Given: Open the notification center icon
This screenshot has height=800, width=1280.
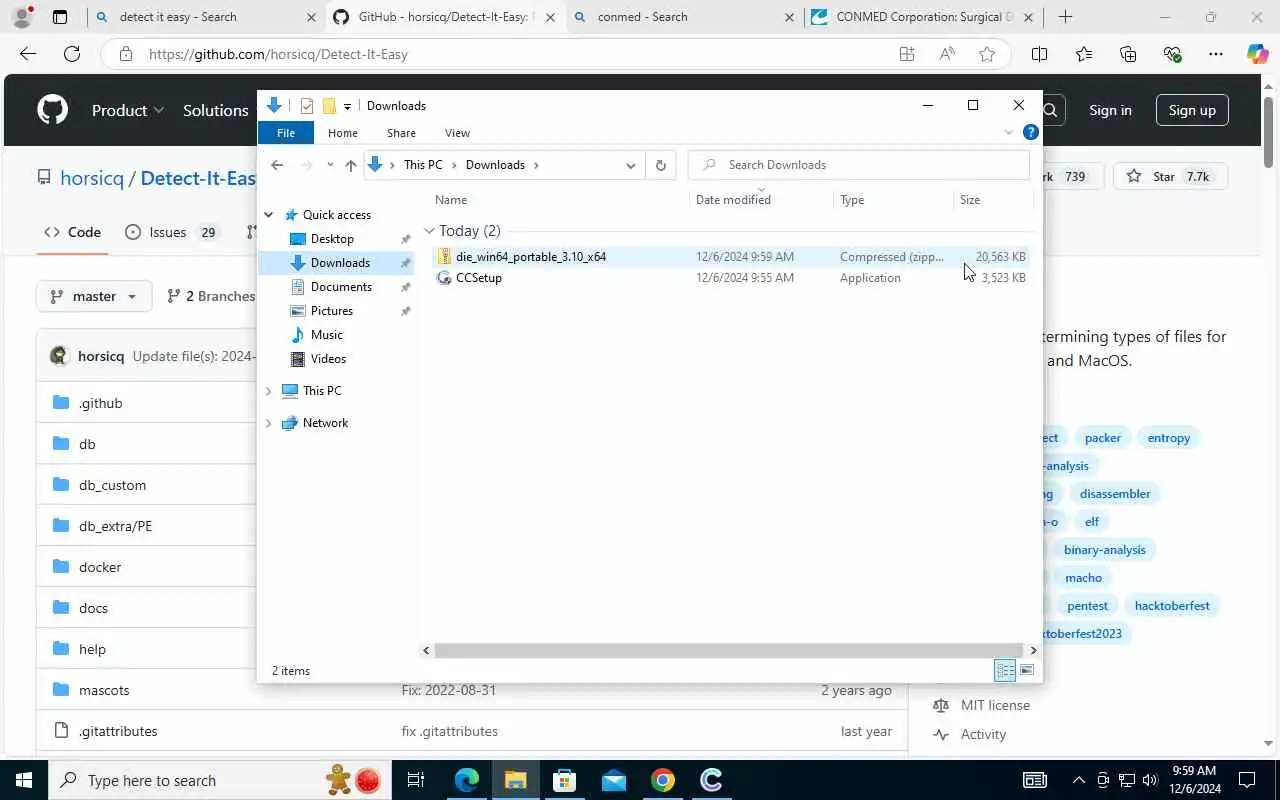Looking at the screenshot, I should pos(1247,780).
